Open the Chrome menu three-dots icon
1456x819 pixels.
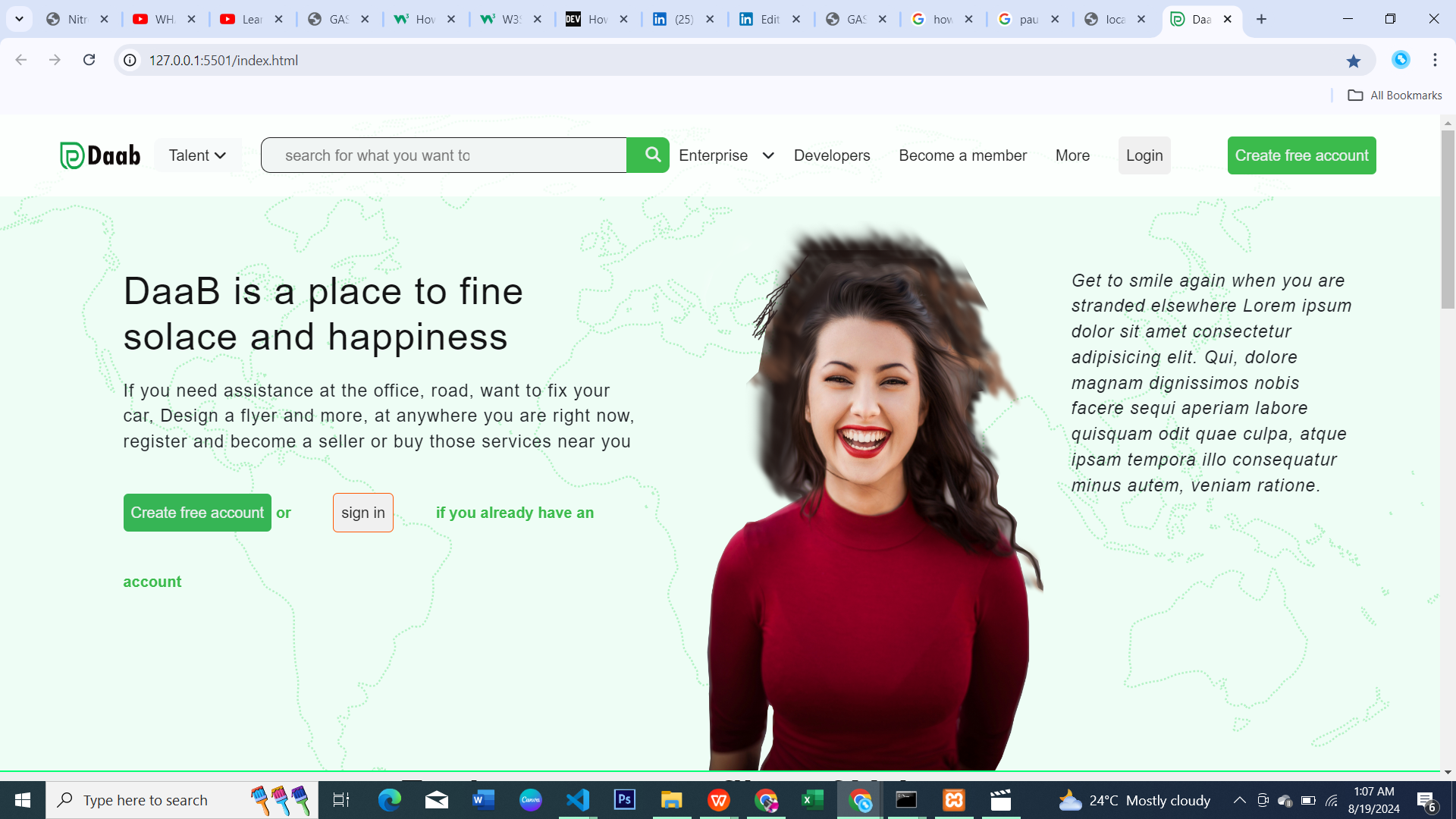[1435, 60]
